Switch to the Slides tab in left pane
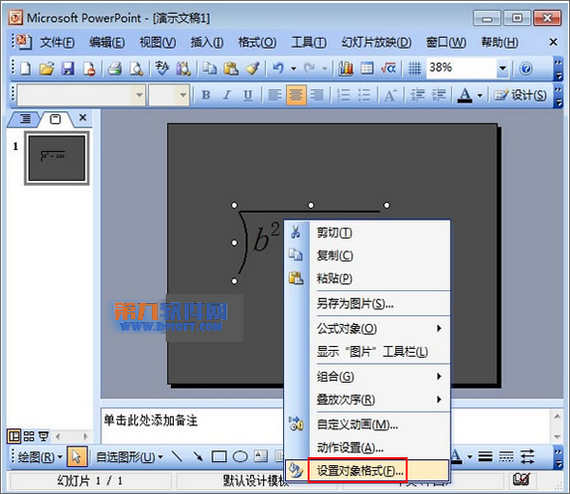 (55, 119)
